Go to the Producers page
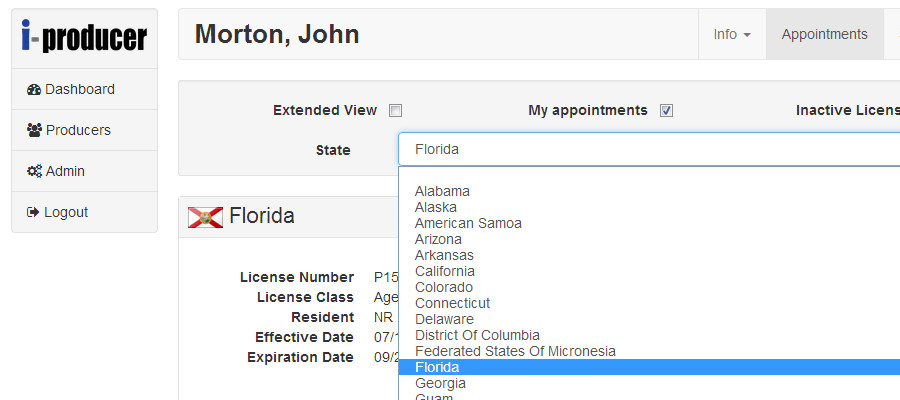This screenshot has height=400, width=900. click(x=78, y=130)
